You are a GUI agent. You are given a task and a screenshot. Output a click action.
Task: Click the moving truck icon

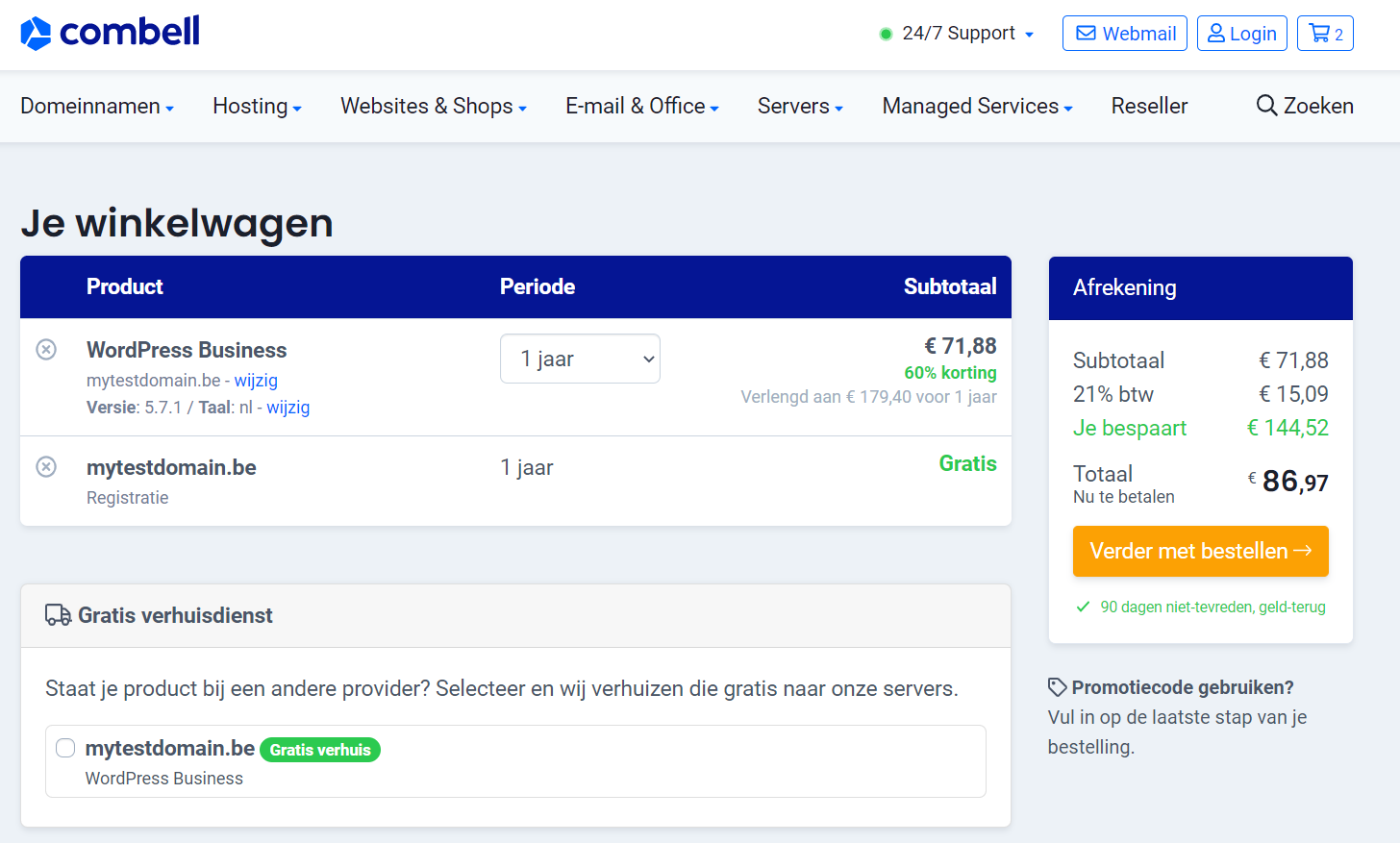(59, 615)
